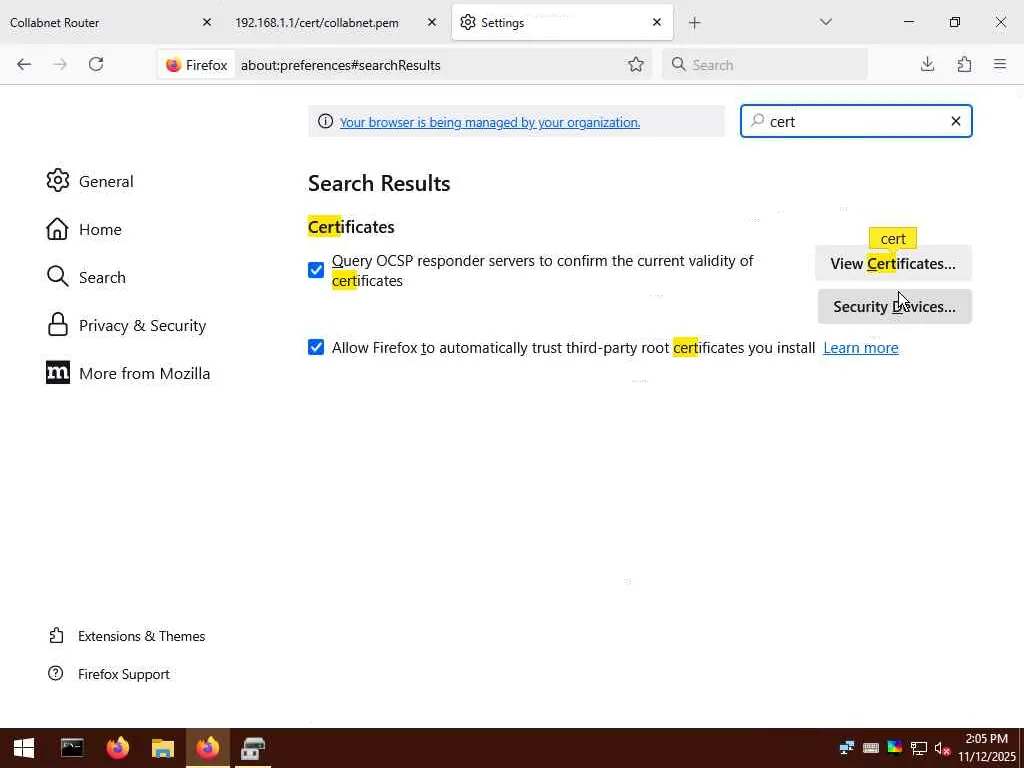Open the Firefox application menu

pos(1000,64)
